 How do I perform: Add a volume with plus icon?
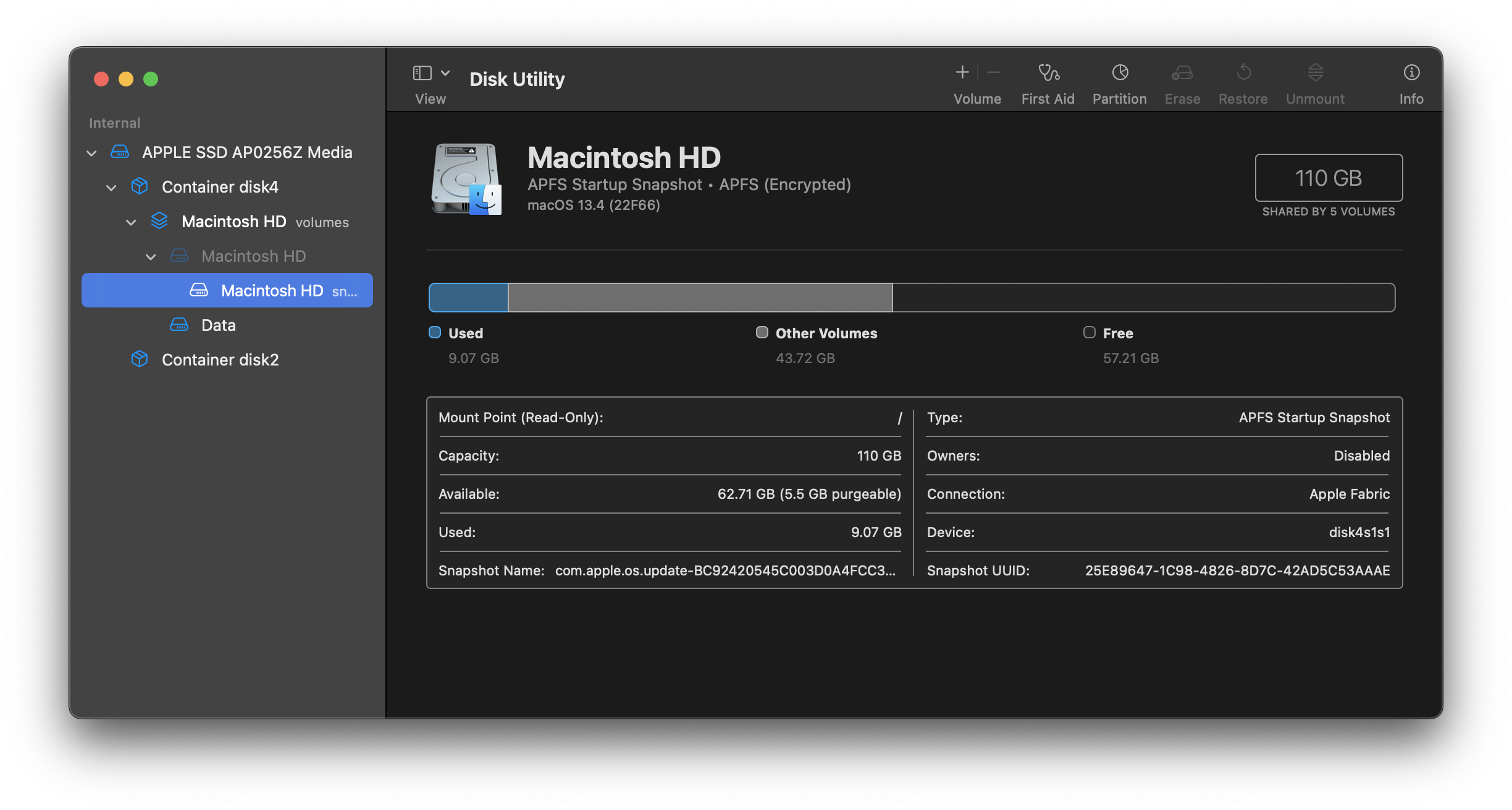(x=962, y=73)
